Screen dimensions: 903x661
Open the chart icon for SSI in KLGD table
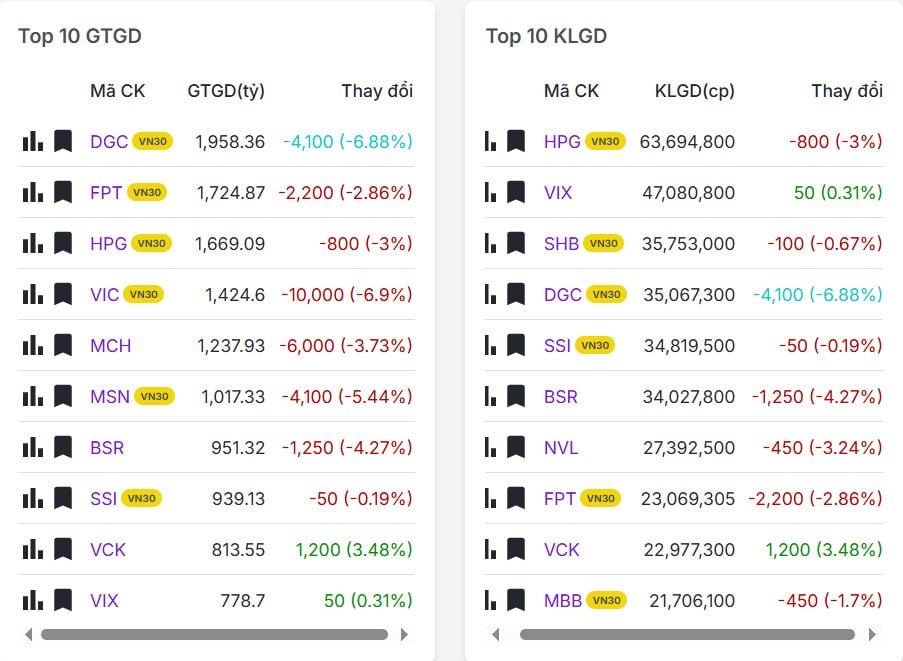pyautogui.click(x=490, y=345)
